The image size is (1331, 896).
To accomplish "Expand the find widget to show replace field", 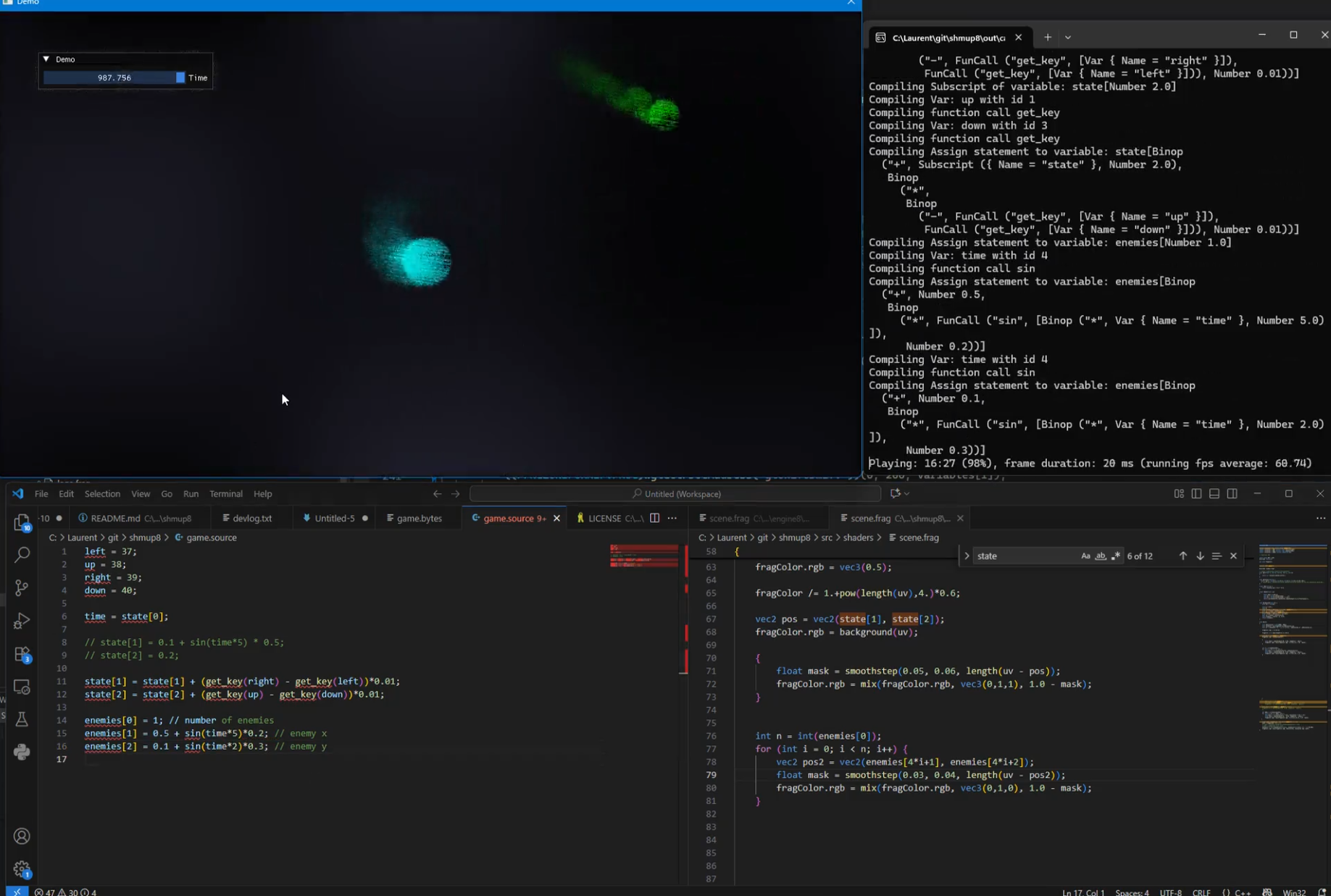I will (967, 556).
